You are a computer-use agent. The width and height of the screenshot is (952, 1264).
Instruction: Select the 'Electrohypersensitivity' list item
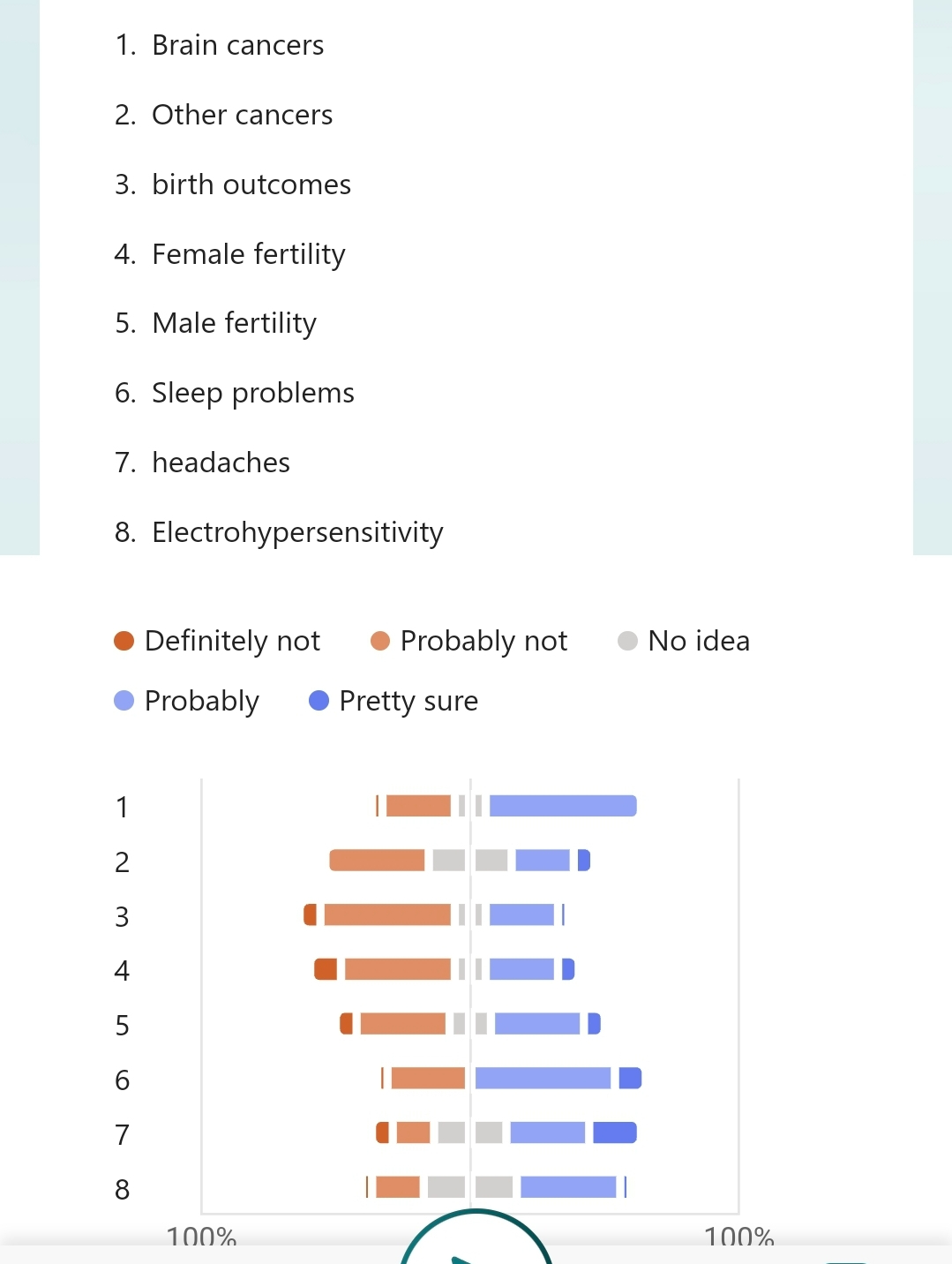coord(297,532)
